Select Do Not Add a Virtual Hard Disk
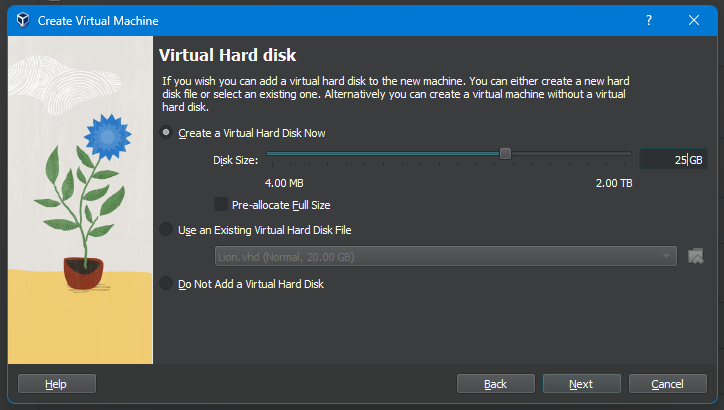This screenshot has width=724, height=410. tap(166, 284)
